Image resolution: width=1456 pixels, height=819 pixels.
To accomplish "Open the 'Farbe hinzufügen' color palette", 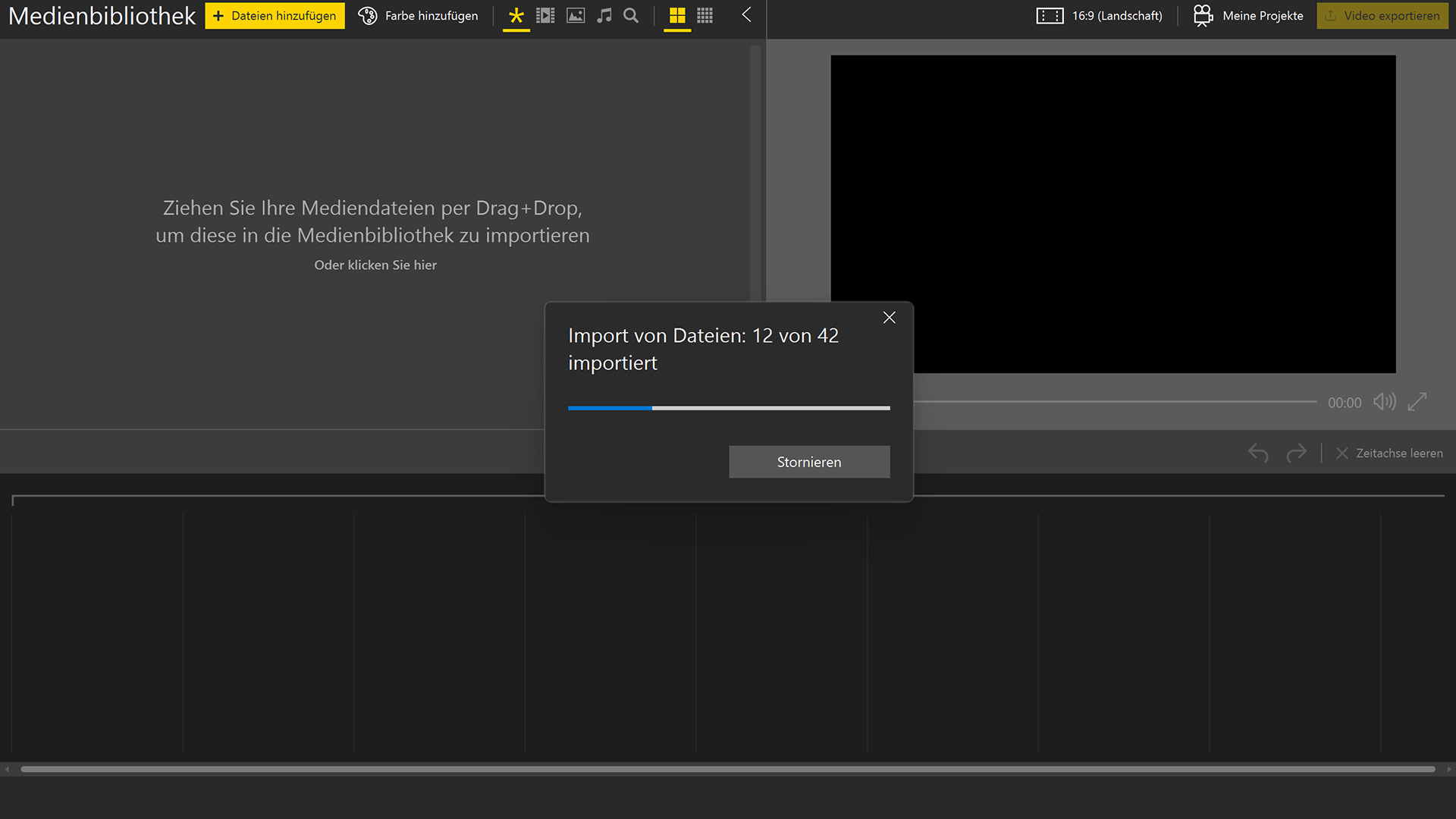I will tap(418, 16).
